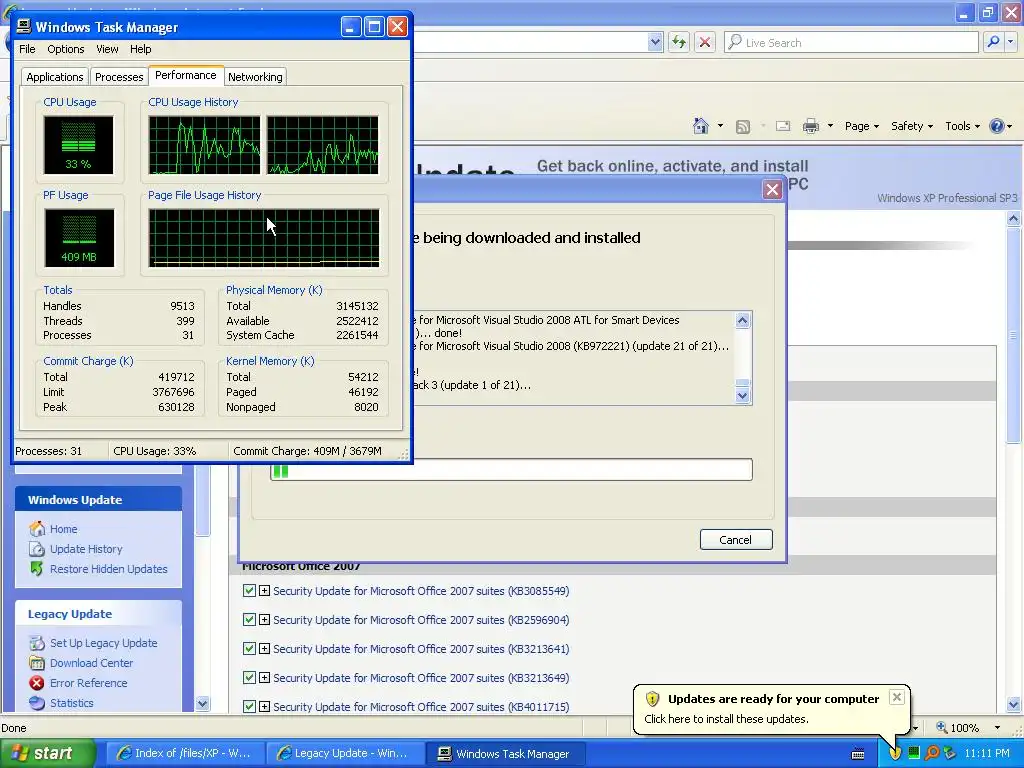Switch to the Networking tab

255,76
